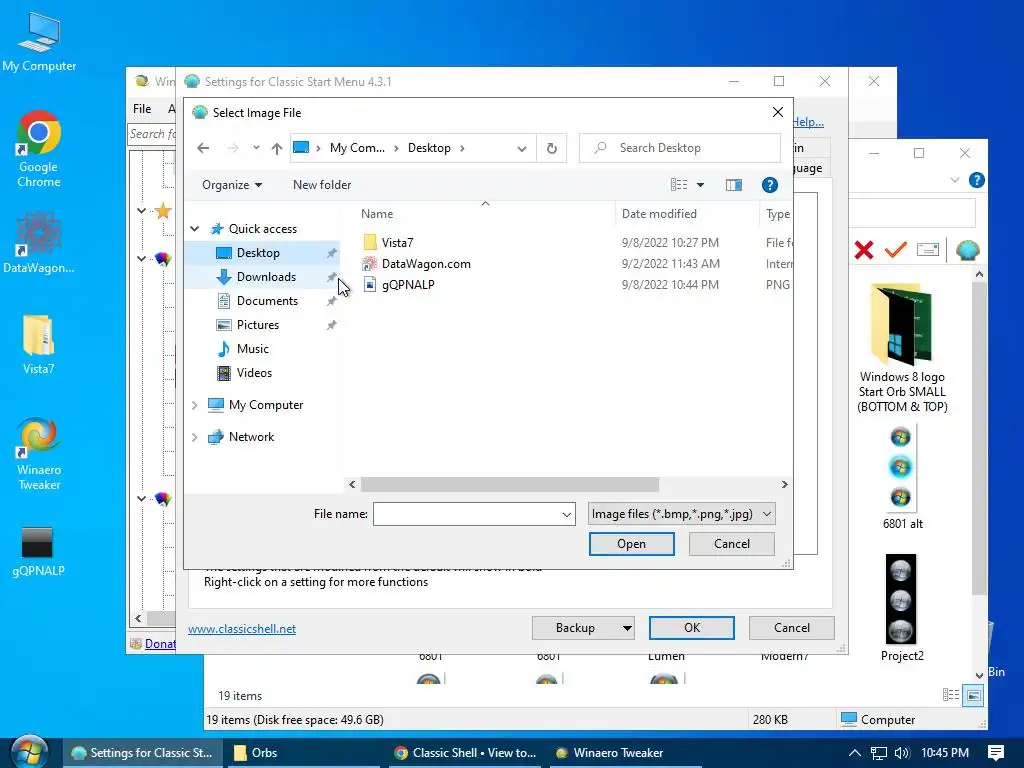Open My Computer desktop icon
Image resolution: width=1024 pixels, height=768 pixels.
39,41
